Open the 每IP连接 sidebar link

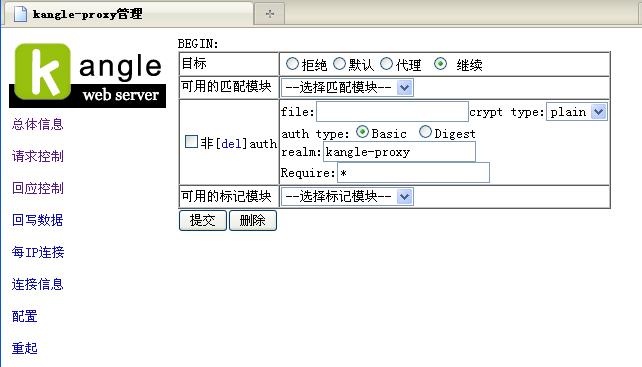(38, 252)
